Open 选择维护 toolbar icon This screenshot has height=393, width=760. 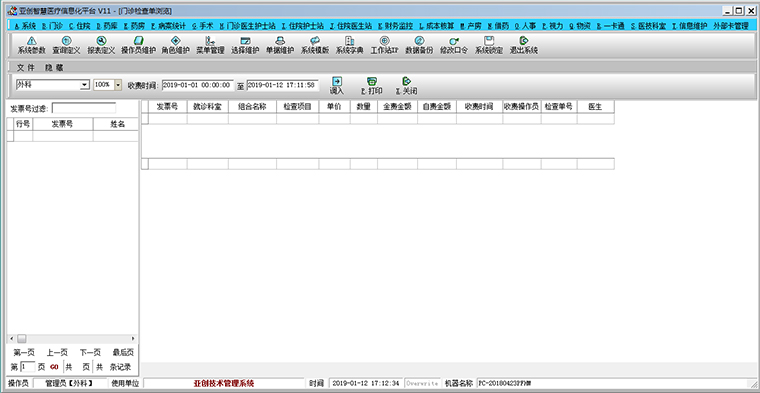(x=245, y=46)
